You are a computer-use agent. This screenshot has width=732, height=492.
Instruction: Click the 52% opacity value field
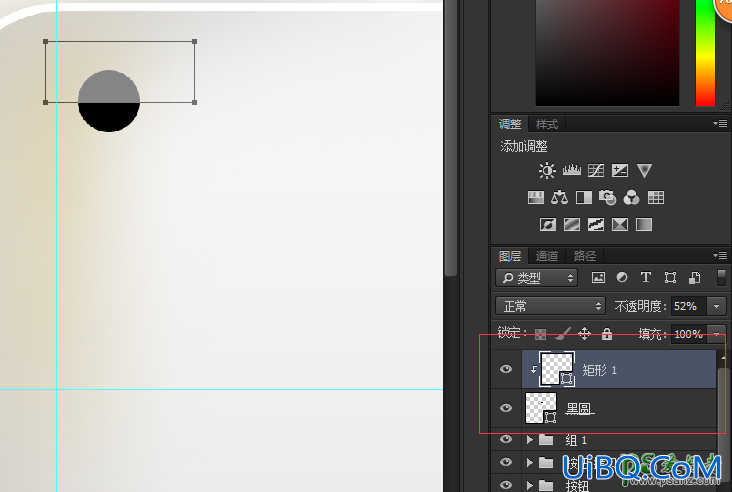(689, 306)
